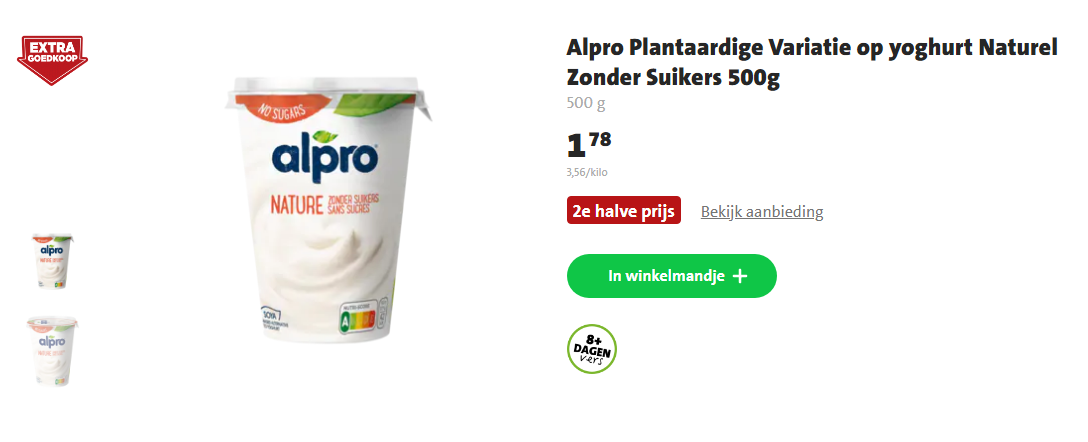Click the Extra Goedkoop red badge

tap(53, 60)
